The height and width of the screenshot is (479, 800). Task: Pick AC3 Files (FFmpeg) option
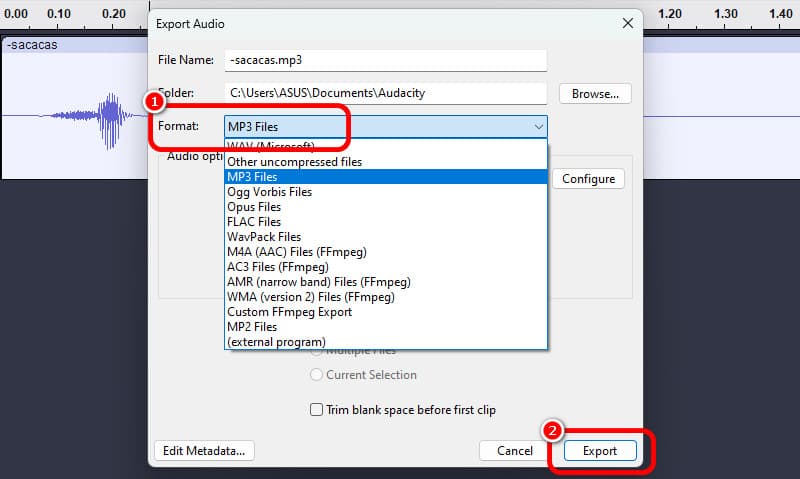pos(386,267)
